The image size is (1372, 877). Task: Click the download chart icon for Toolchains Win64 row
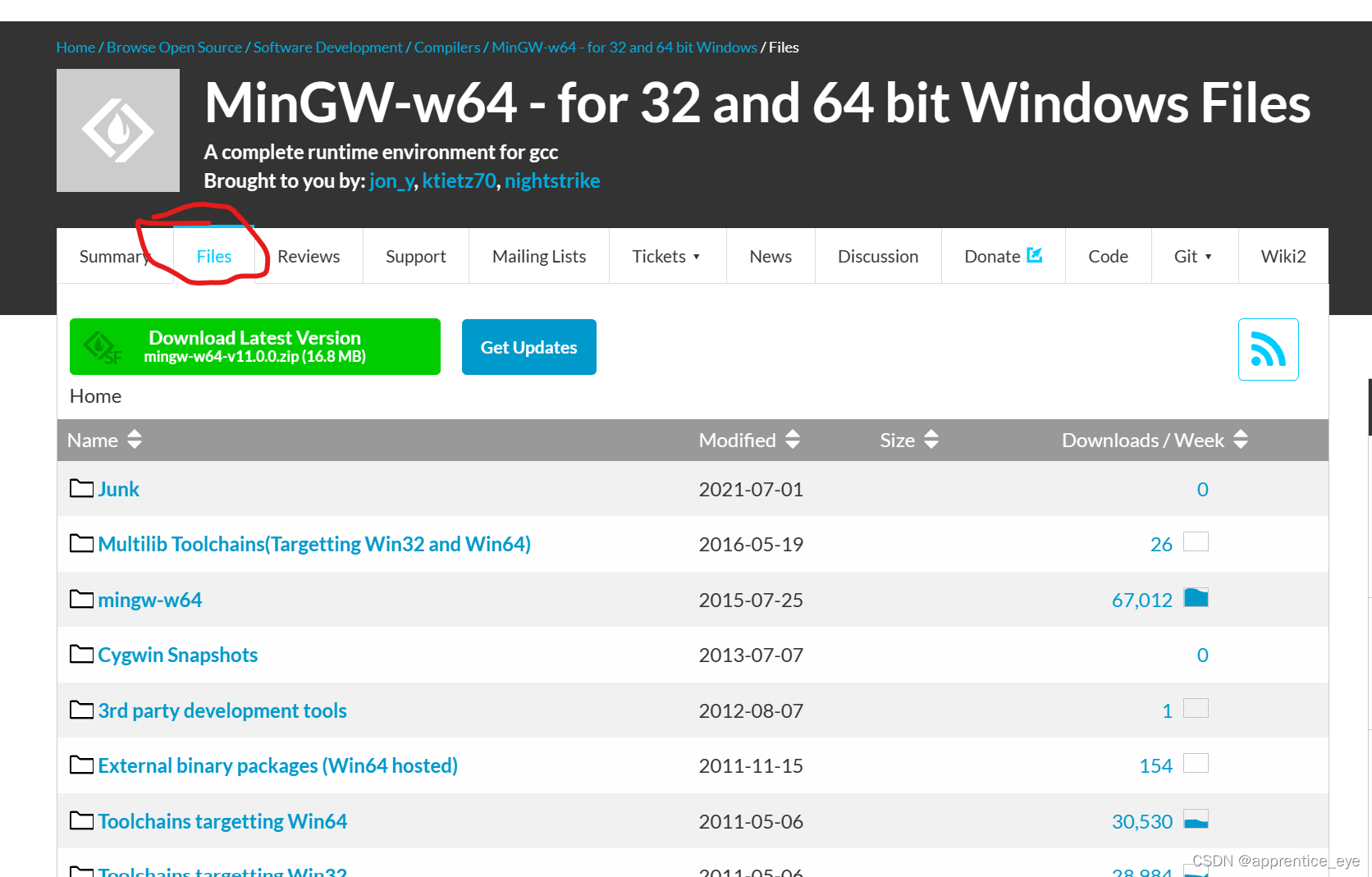(x=1196, y=820)
